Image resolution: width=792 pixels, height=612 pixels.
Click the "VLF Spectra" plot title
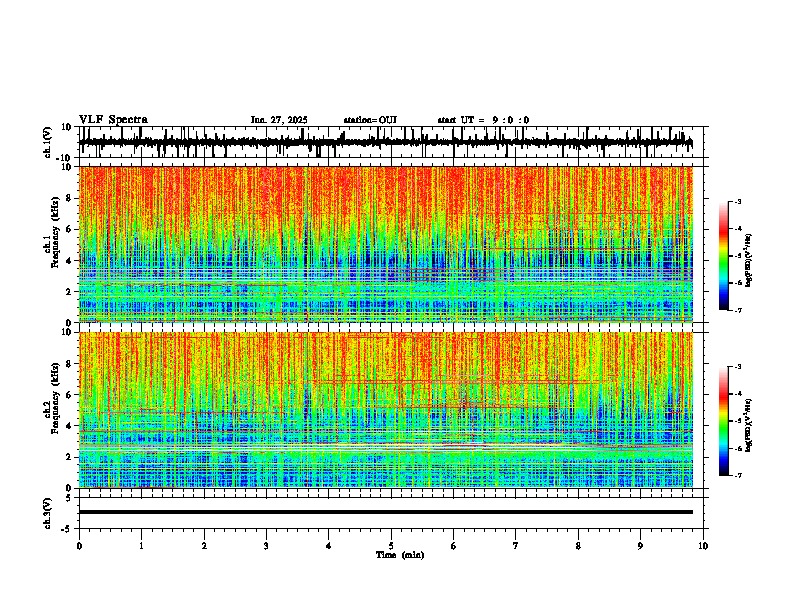point(113,120)
